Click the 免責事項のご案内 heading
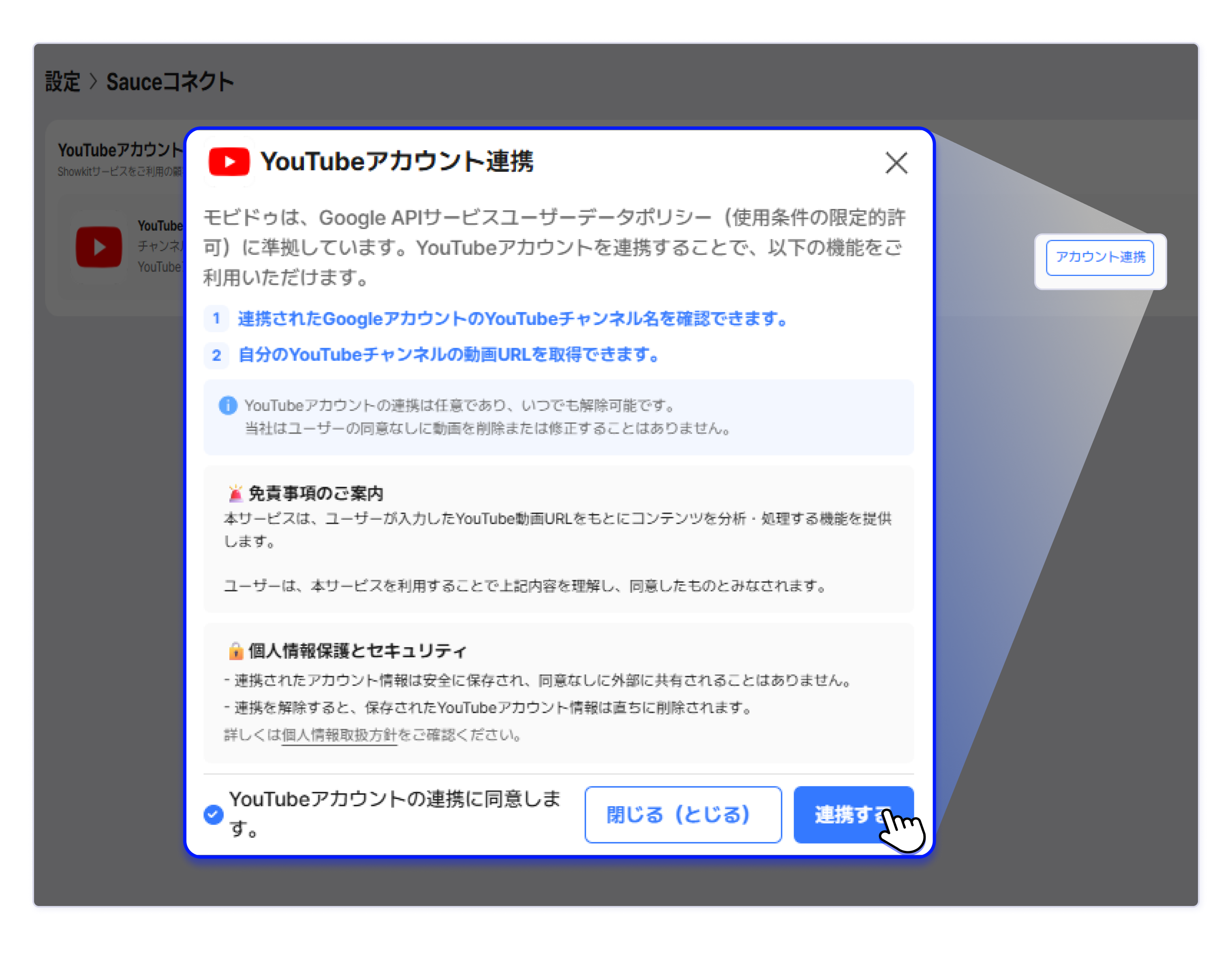Image resolution: width=1232 pixels, height=953 pixels. (x=316, y=494)
